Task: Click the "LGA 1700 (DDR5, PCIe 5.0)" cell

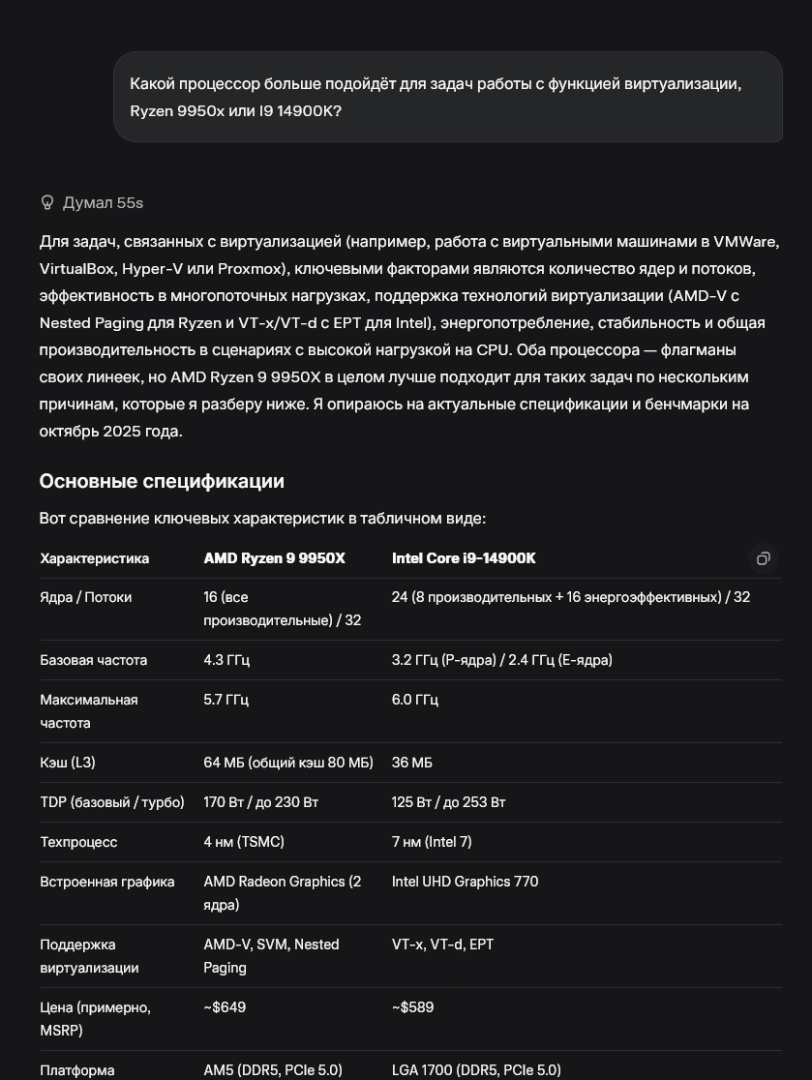Action: [476, 1070]
